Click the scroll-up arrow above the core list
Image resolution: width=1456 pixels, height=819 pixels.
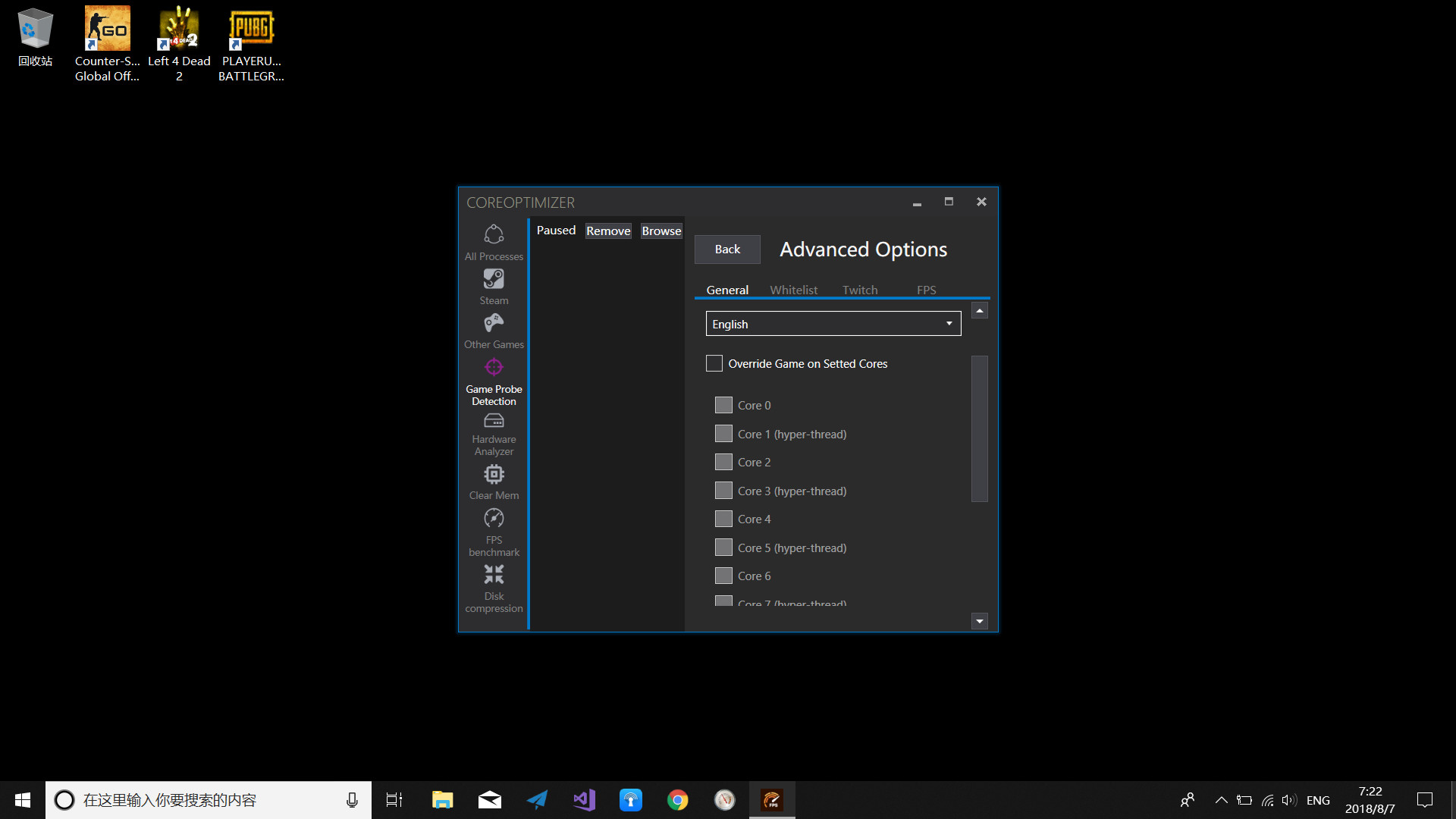979,310
